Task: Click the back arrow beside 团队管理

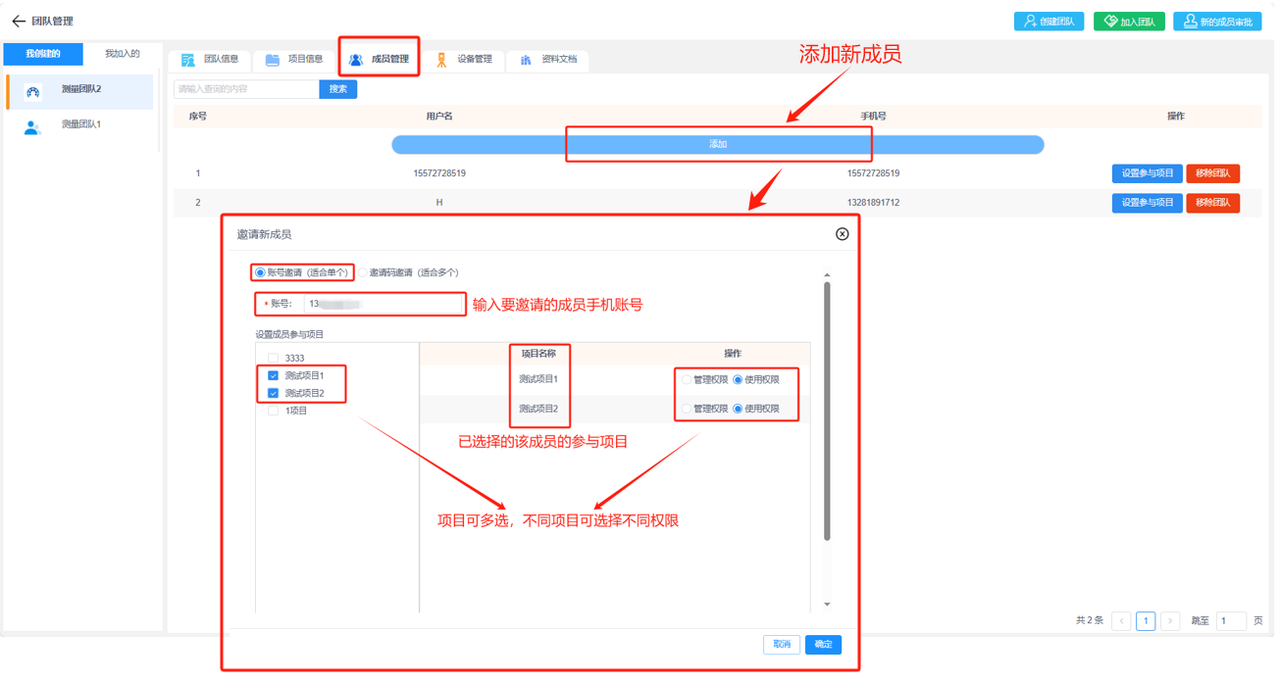Action: [x=18, y=21]
